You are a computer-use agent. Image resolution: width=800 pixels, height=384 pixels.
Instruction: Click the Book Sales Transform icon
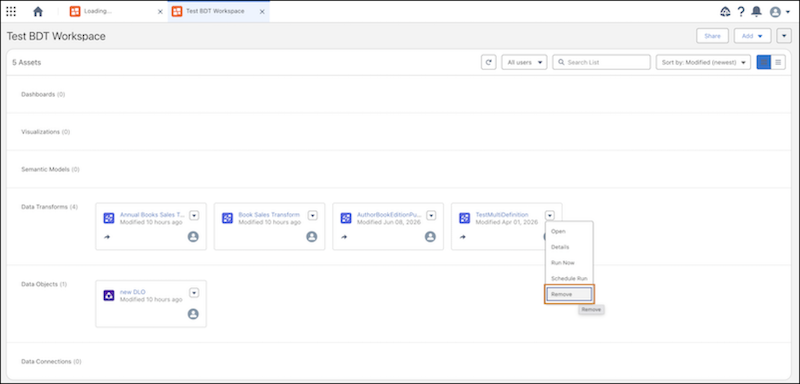[x=227, y=218]
